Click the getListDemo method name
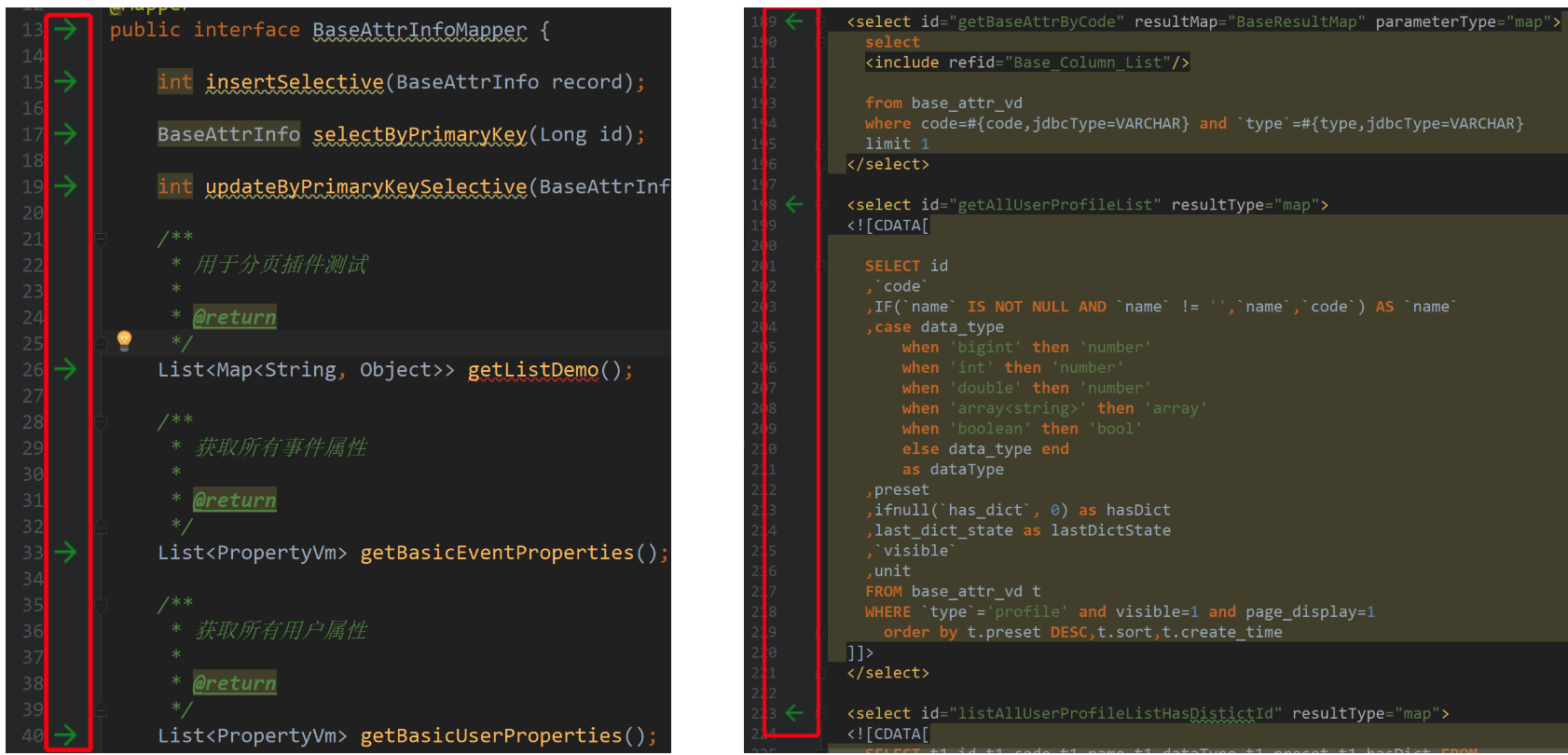 click(x=532, y=370)
